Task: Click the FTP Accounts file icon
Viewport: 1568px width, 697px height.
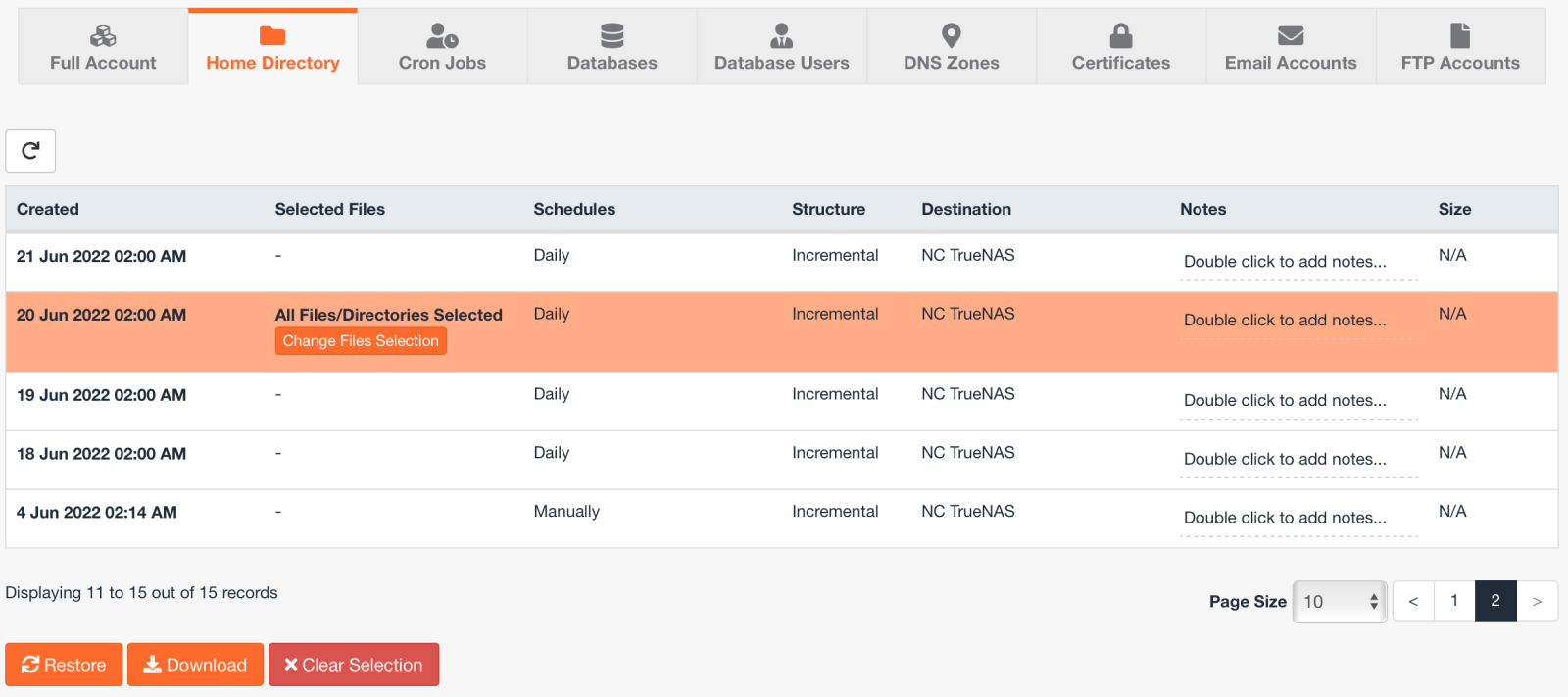Action: coord(1460,36)
